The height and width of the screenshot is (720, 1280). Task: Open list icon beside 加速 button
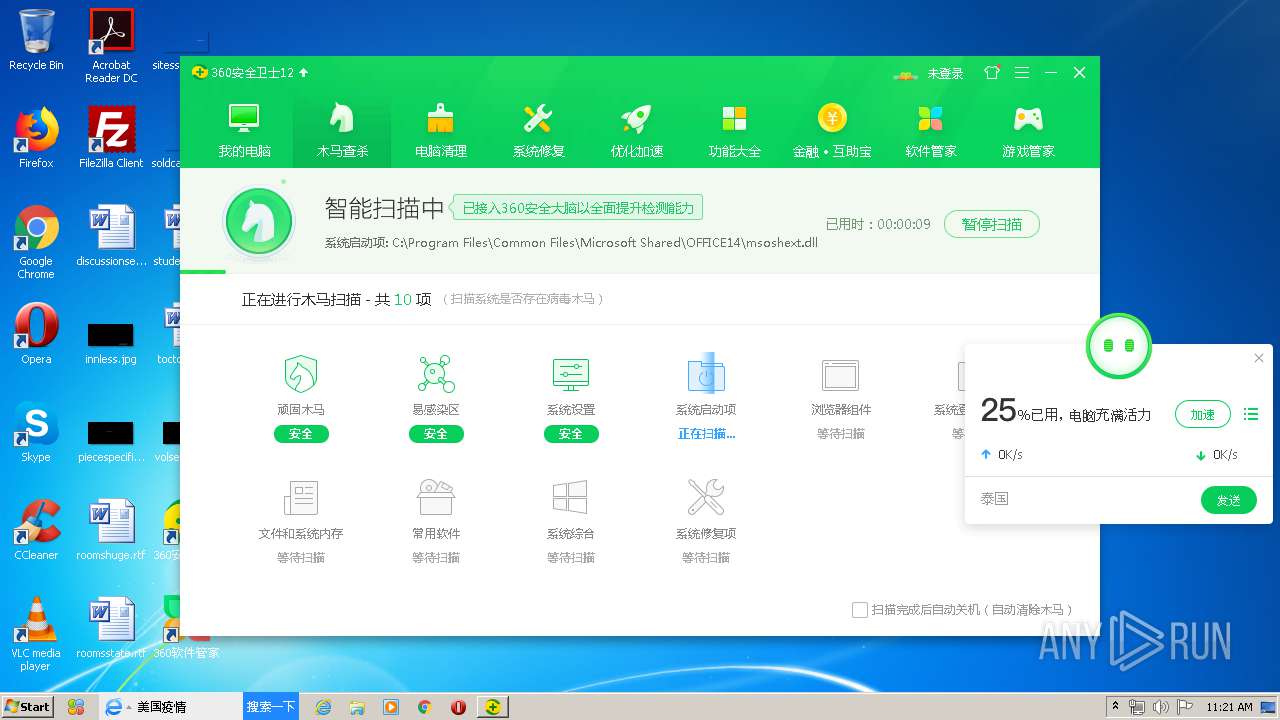1251,414
